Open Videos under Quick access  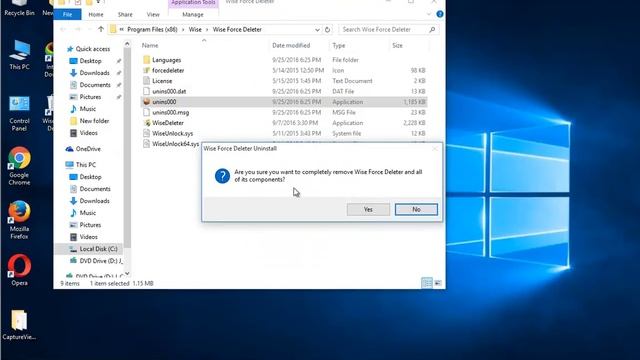[x=88, y=133]
